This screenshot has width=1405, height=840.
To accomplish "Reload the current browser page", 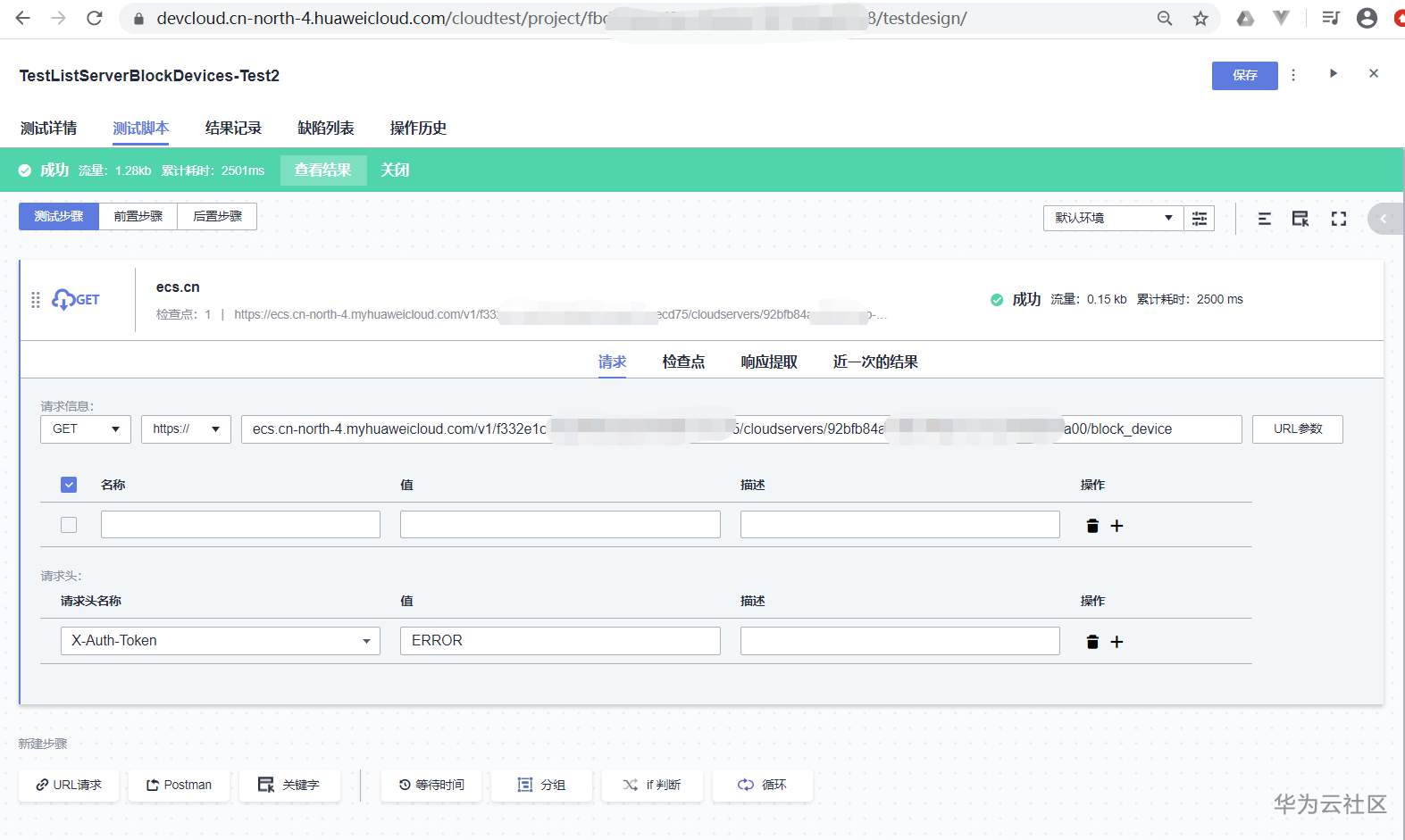I will (x=95, y=18).
